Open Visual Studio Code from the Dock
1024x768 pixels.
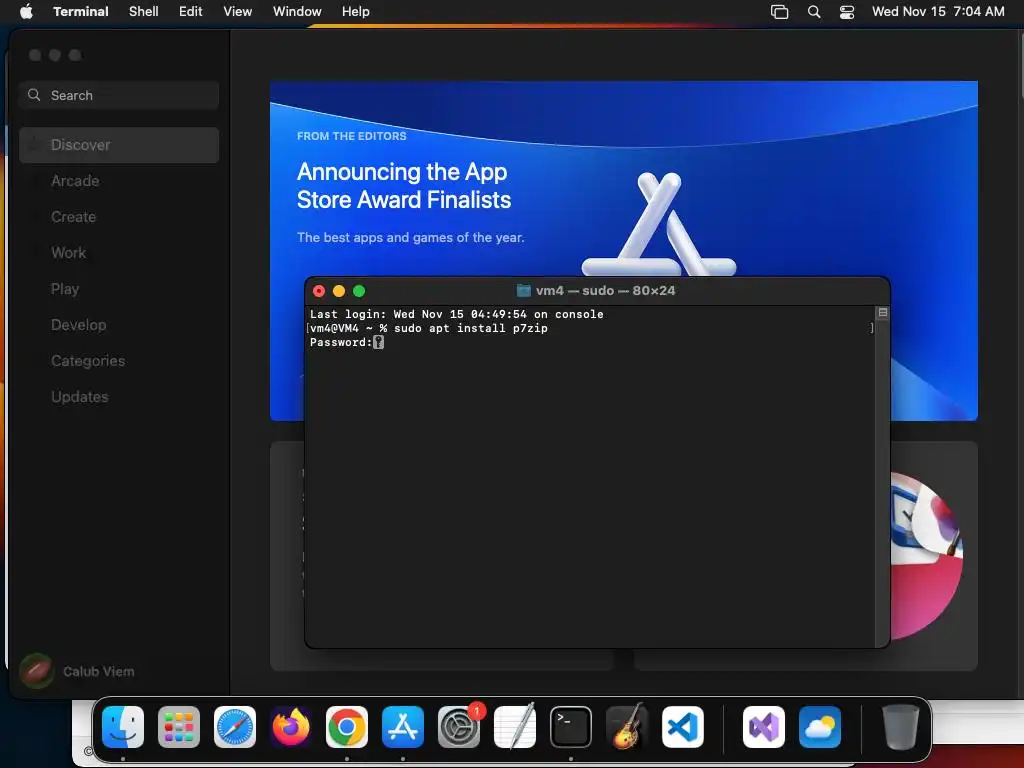683,727
